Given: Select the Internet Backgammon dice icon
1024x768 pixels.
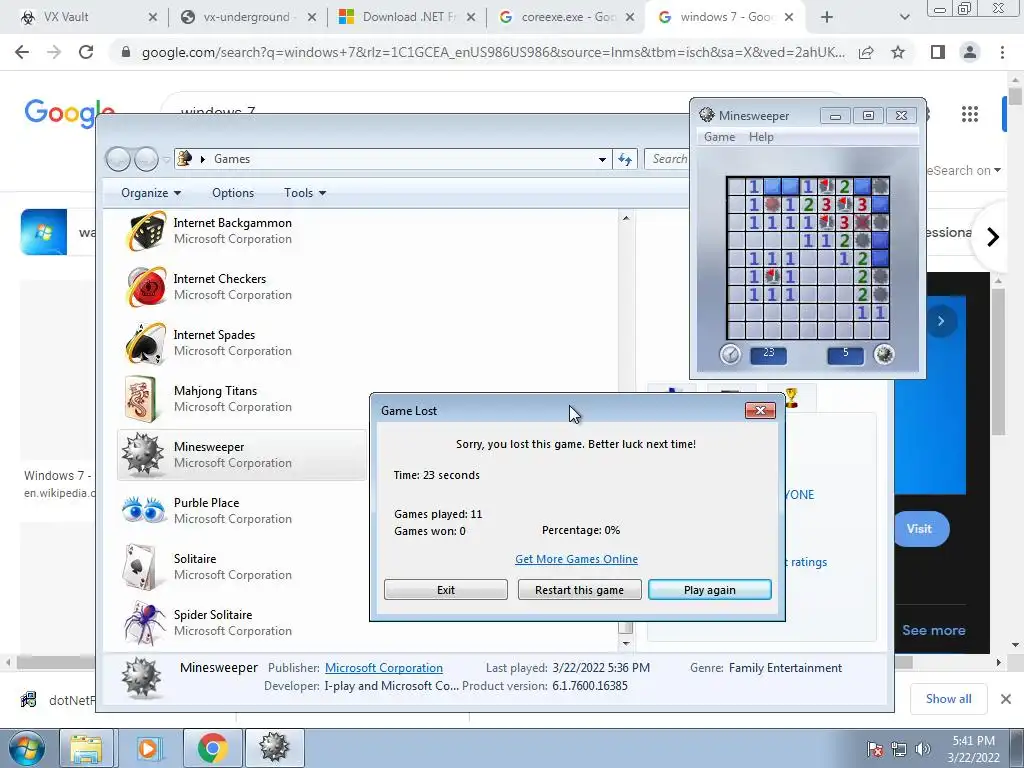Looking at the screenshot, I should (145, 231).
